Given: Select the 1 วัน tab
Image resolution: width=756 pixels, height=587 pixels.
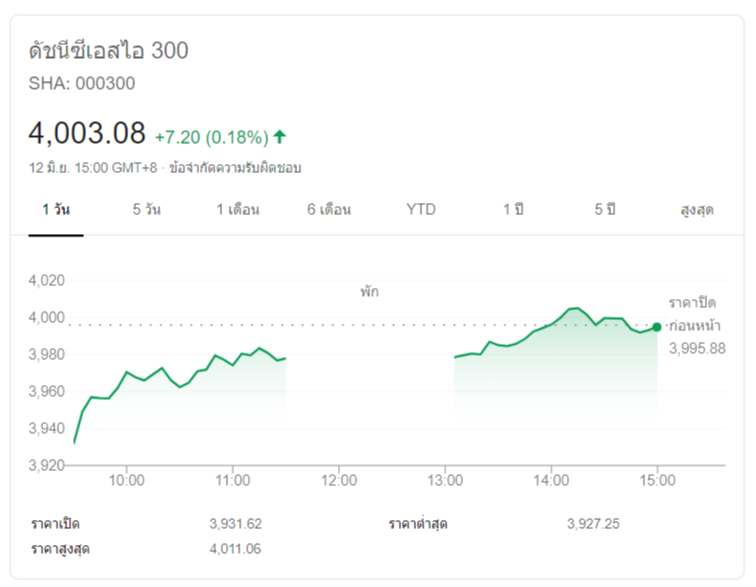Looking at the screenshot, I should (x=56, y=210).
